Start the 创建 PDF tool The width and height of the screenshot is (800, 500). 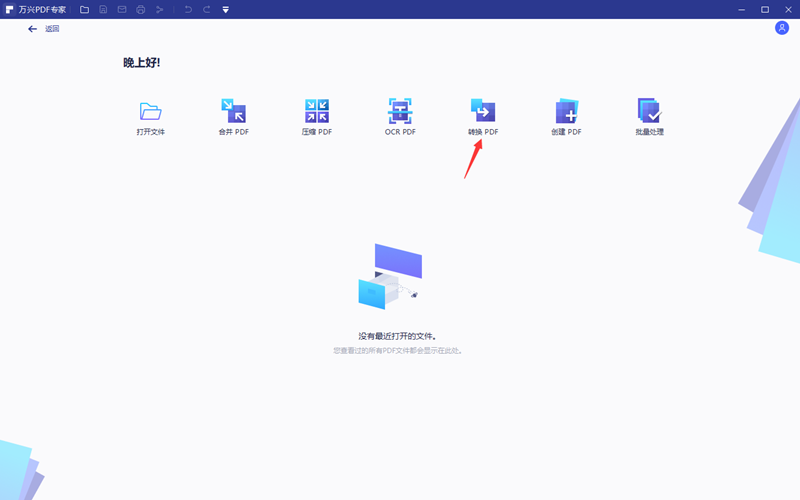566,115
